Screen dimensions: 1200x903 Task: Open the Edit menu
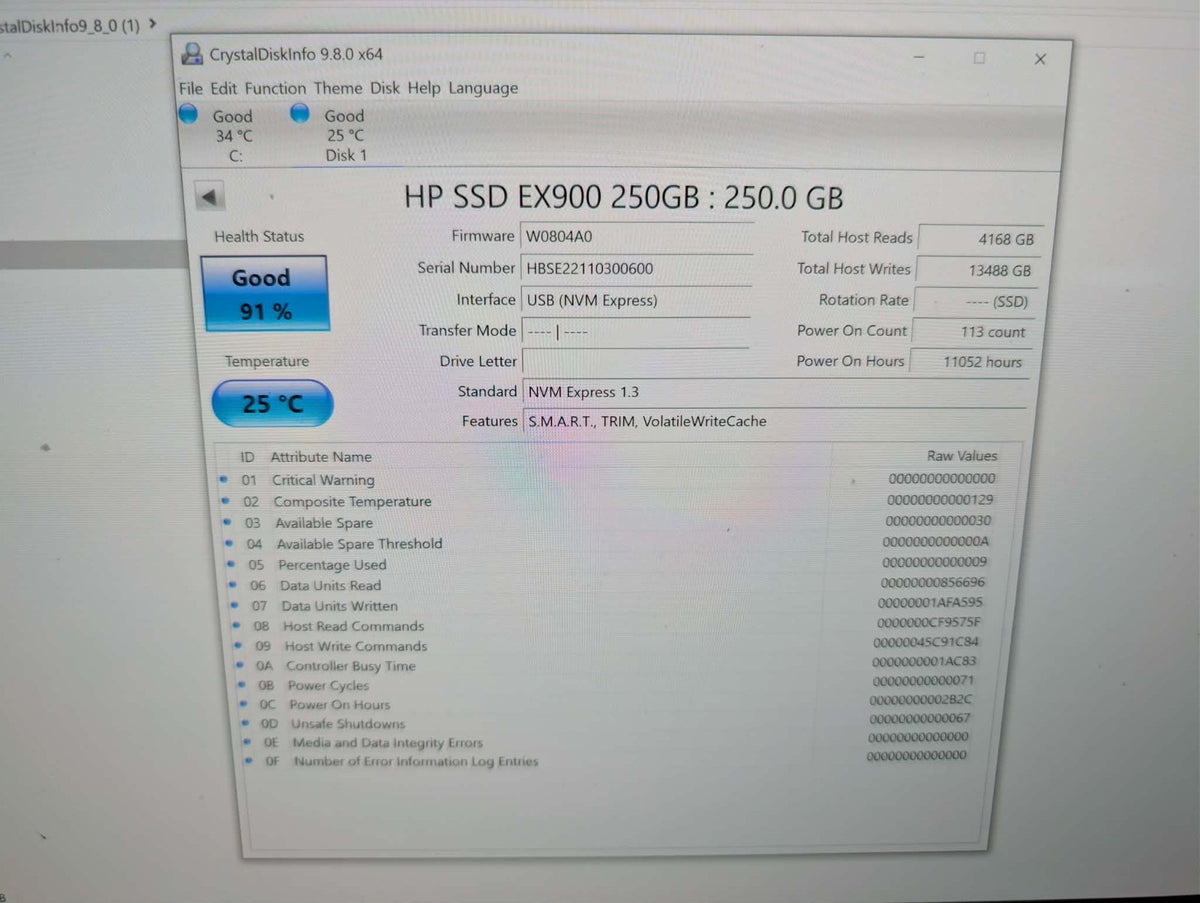[224, 88]
